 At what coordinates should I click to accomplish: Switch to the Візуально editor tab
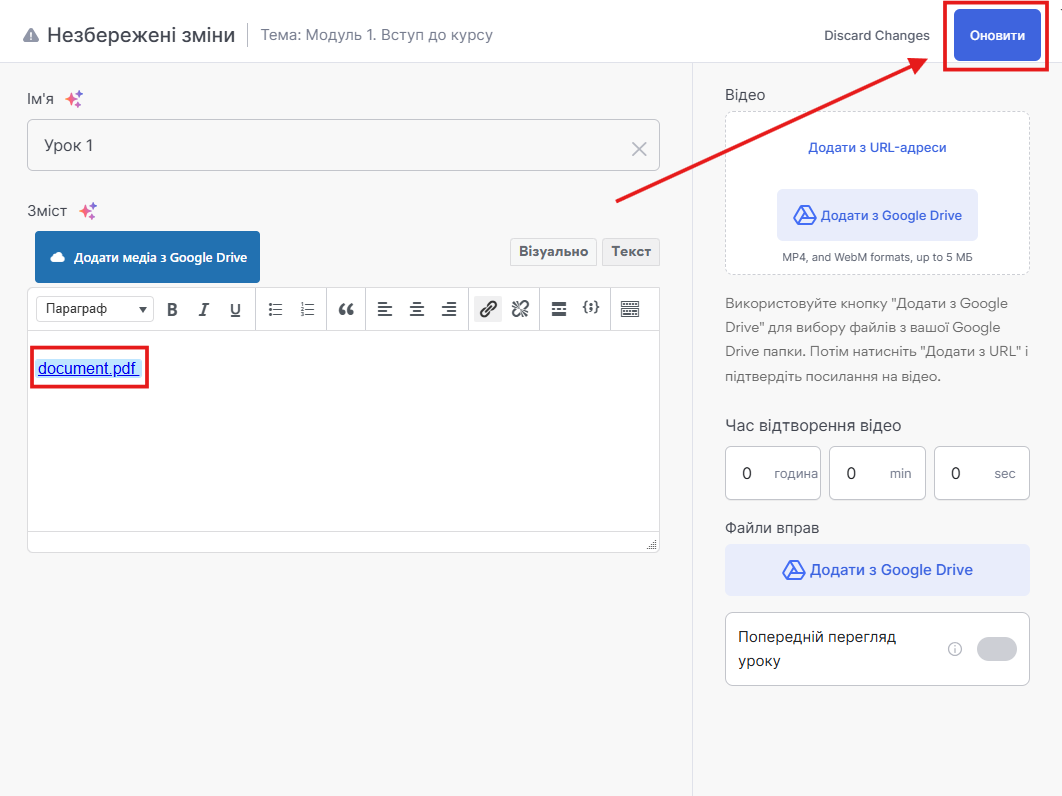(x=553, y=251)
